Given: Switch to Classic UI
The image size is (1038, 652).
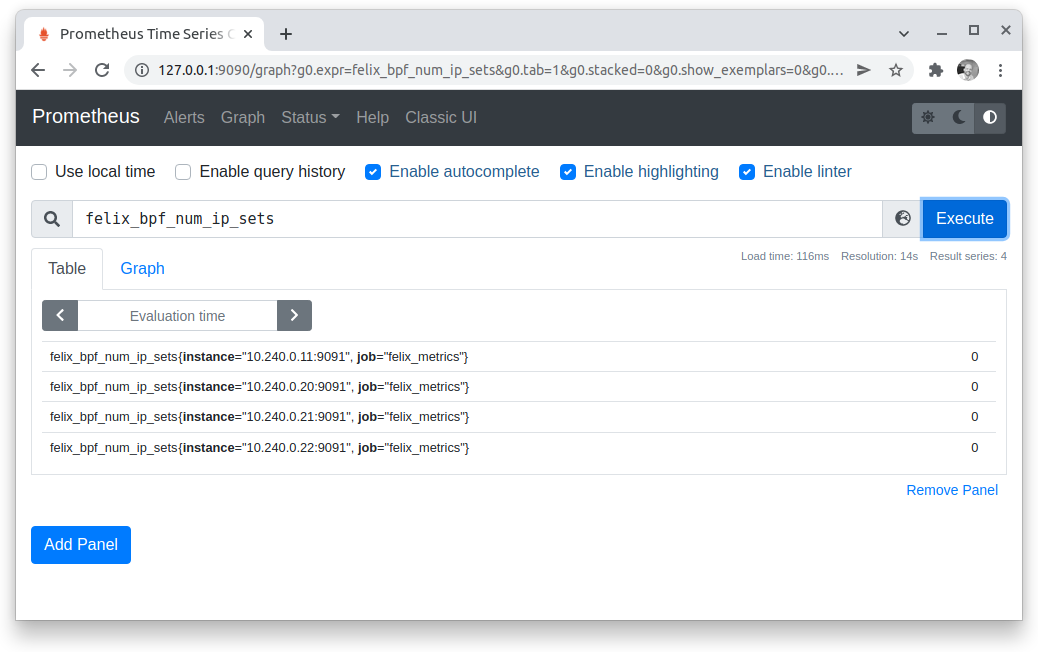Looking at the screenshot, I should click(441, 117).
